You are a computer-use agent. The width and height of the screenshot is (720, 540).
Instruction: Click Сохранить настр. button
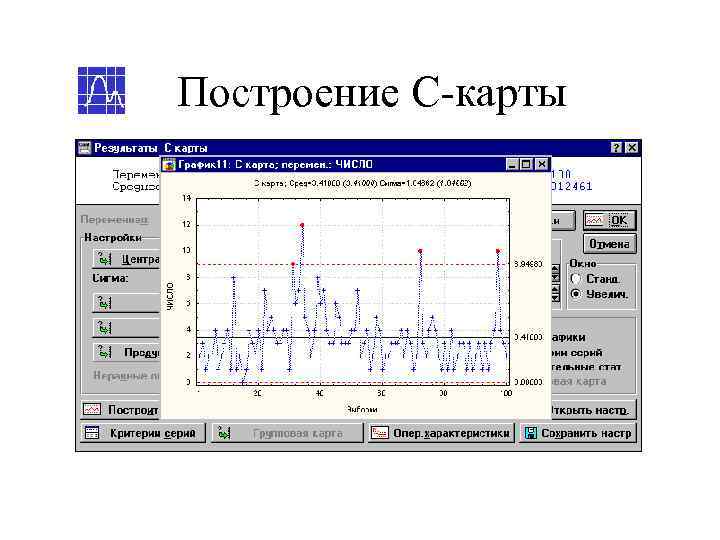[578, 433]
